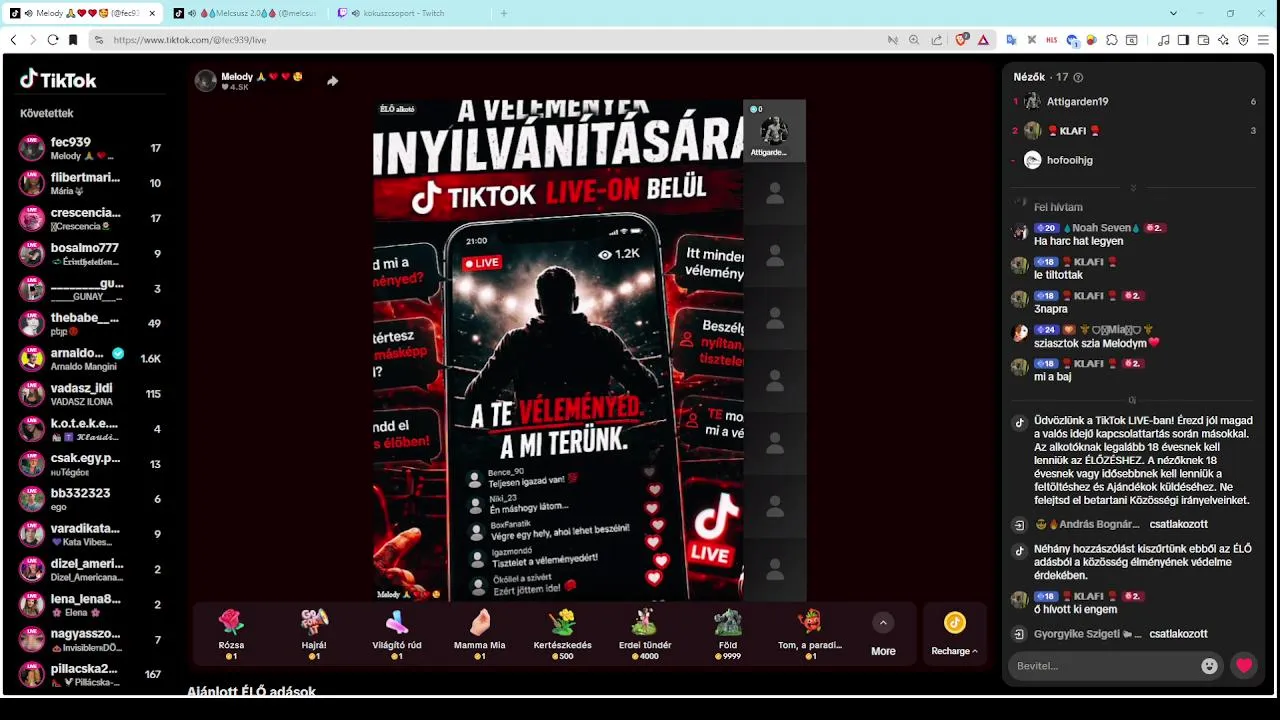Viewport: 1280px width, 720px height.
Task: Open the translate extension icon
Action: [1011, 40]
